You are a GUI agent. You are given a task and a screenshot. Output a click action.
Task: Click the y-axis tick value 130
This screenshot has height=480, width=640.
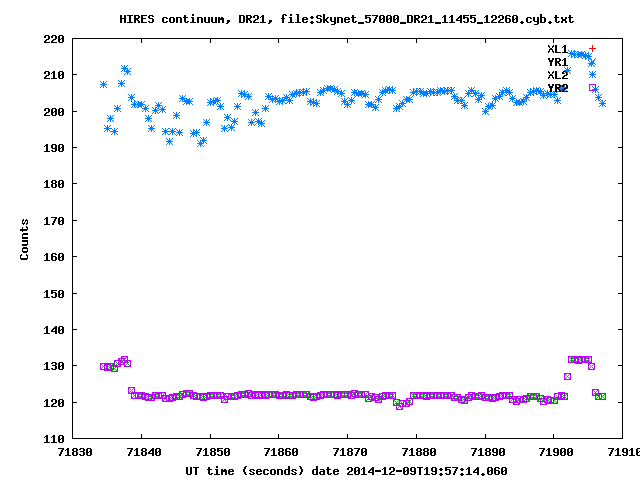pos(54,366)
